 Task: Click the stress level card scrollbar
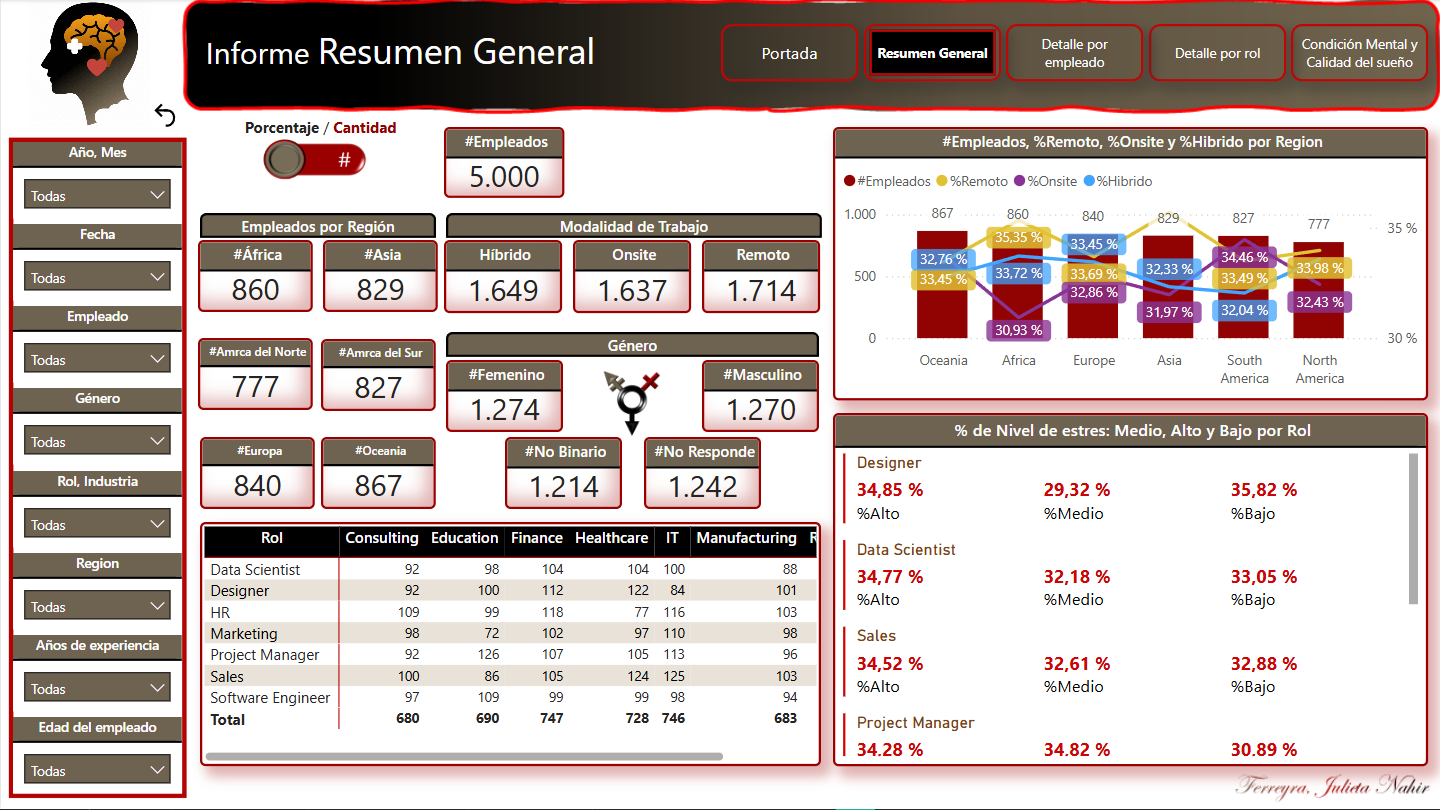pos(1413,529)
